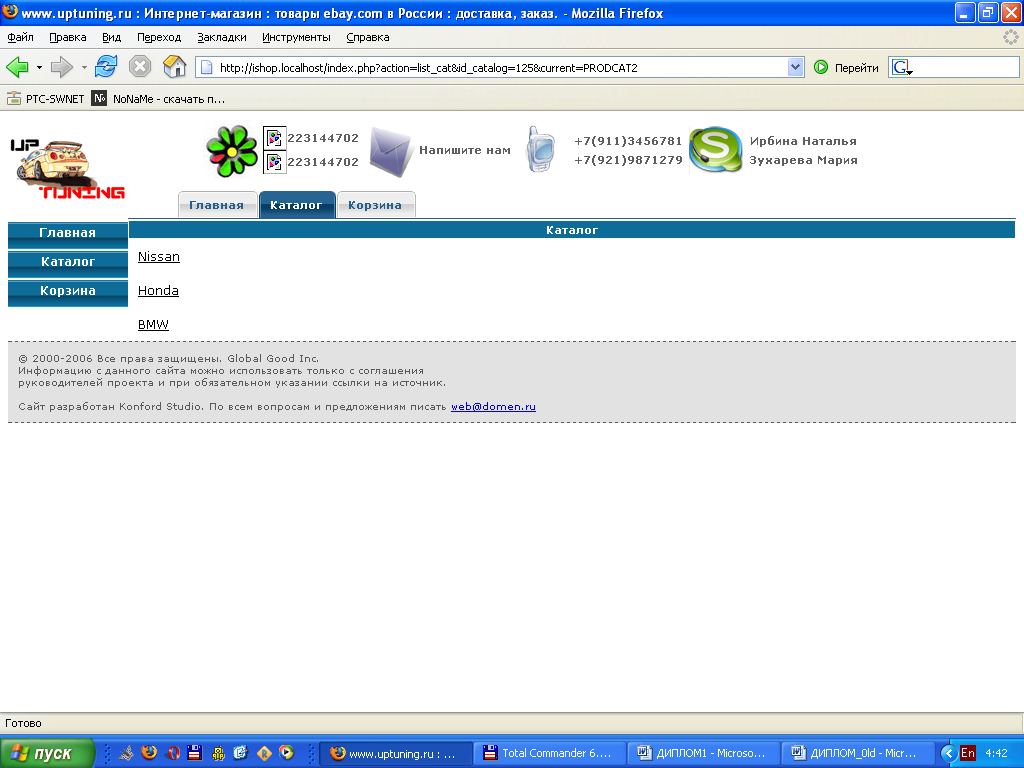Launch Total Commander floppy quick launch icon
This screenshot has height=768, width=1024.
(x=195, y=752)
